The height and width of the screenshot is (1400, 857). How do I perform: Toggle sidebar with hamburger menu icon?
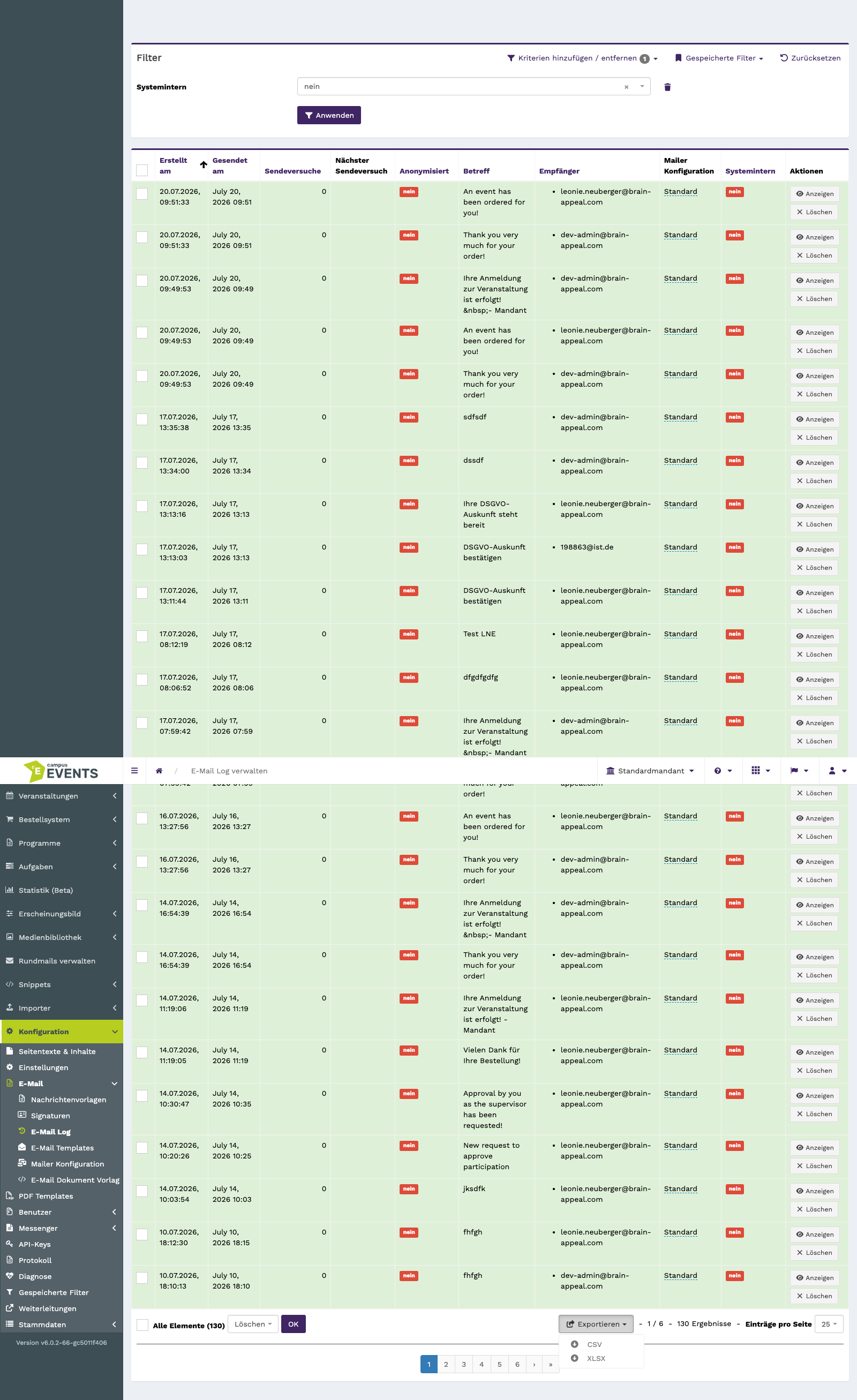point(134,771)
